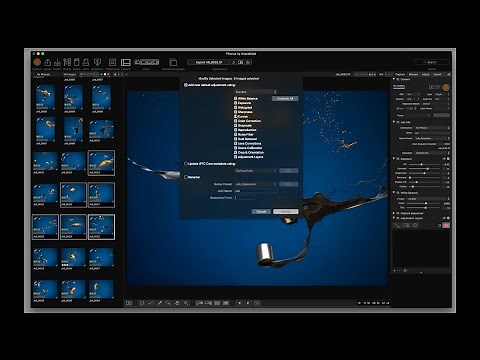Screen dimensions: 480x360
Task: Switch to the Adjust tab
Action: point(426,74)
